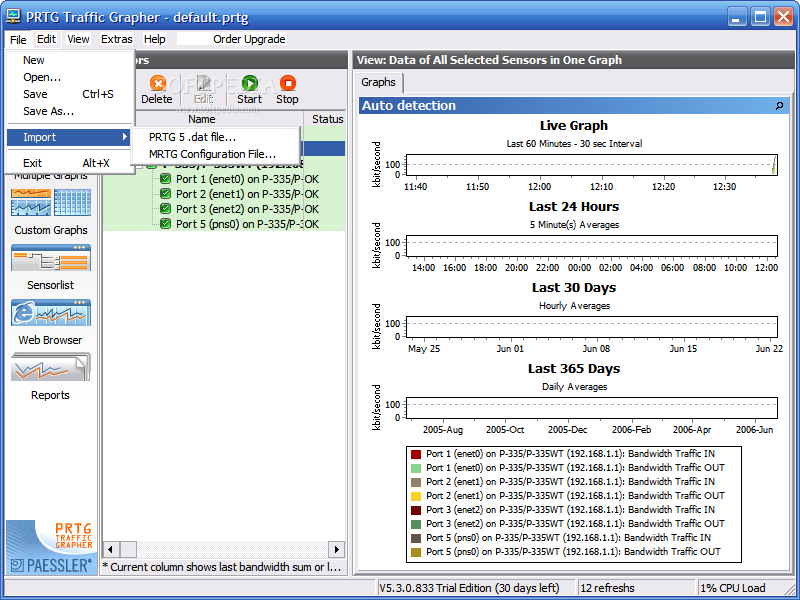800x600 pixels.
Task: Choose Exit from the File menu
Action: tap(70, 163)
